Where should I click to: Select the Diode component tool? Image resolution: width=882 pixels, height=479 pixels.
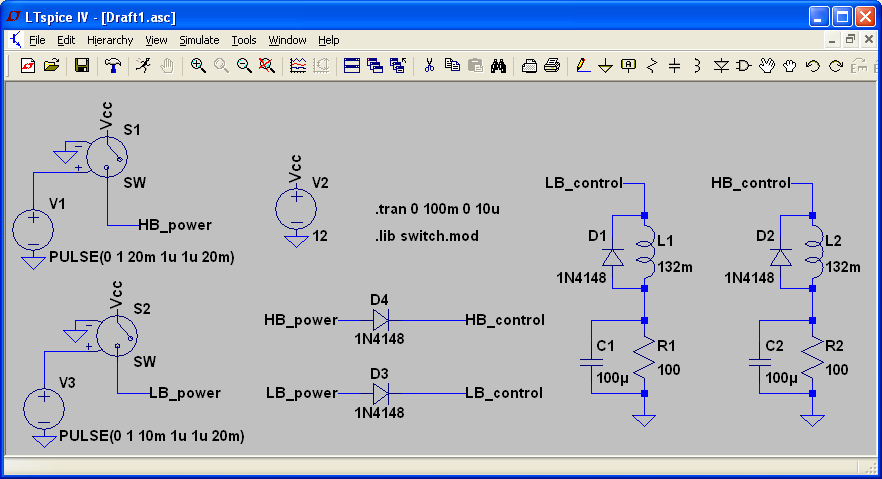[721, 66]
